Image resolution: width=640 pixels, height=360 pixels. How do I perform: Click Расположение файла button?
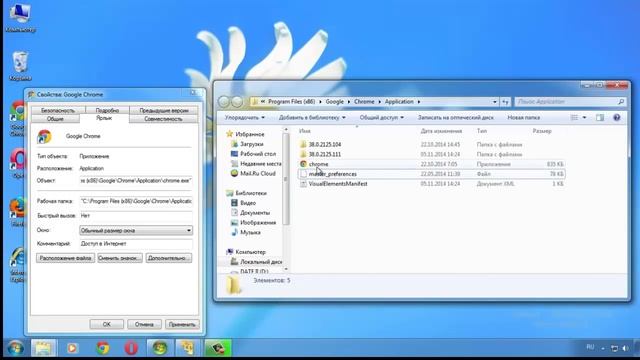click(65, 258)
